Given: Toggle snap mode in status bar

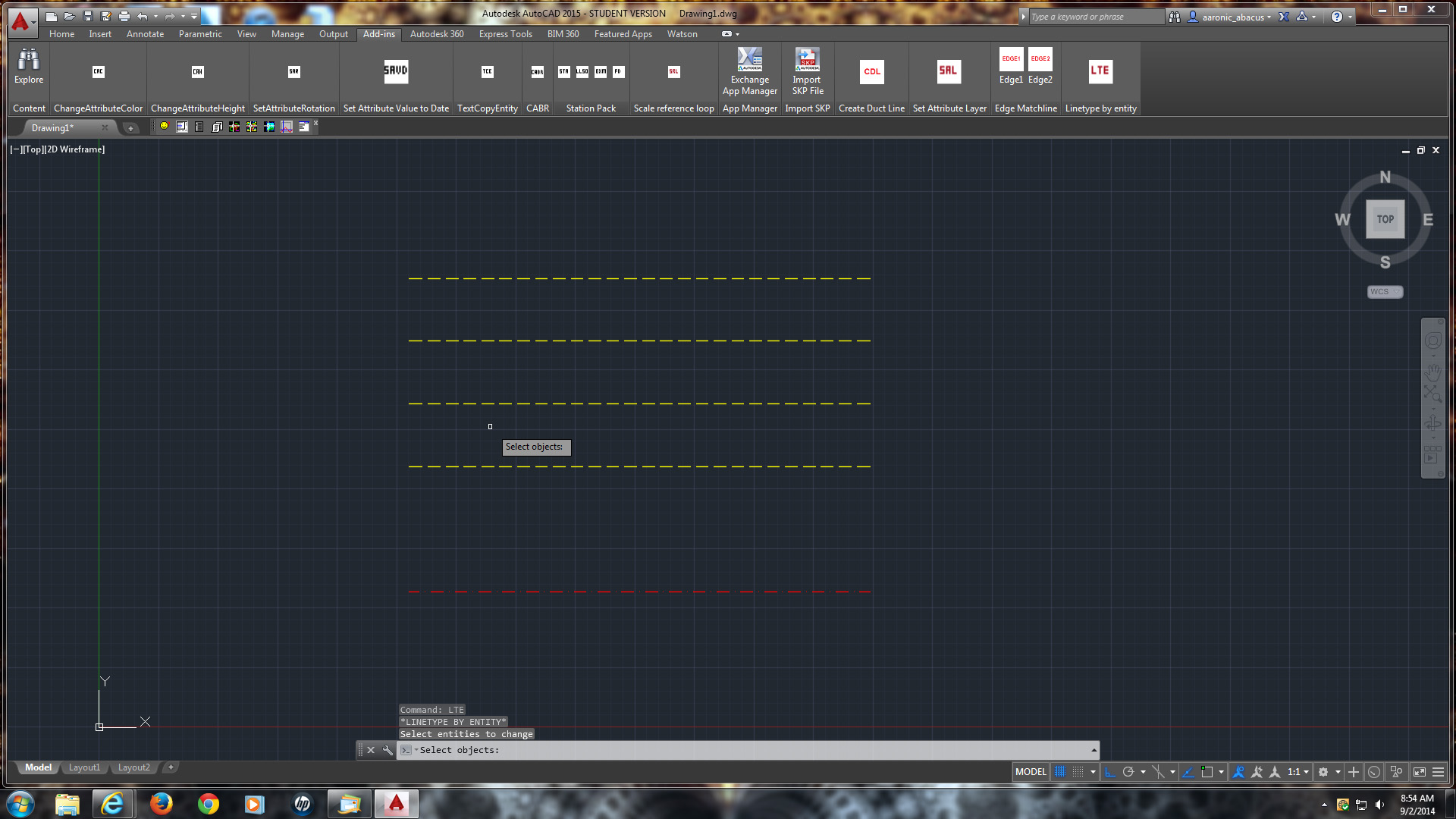Looking at the screenshot, I should [x=1078, y=772].
